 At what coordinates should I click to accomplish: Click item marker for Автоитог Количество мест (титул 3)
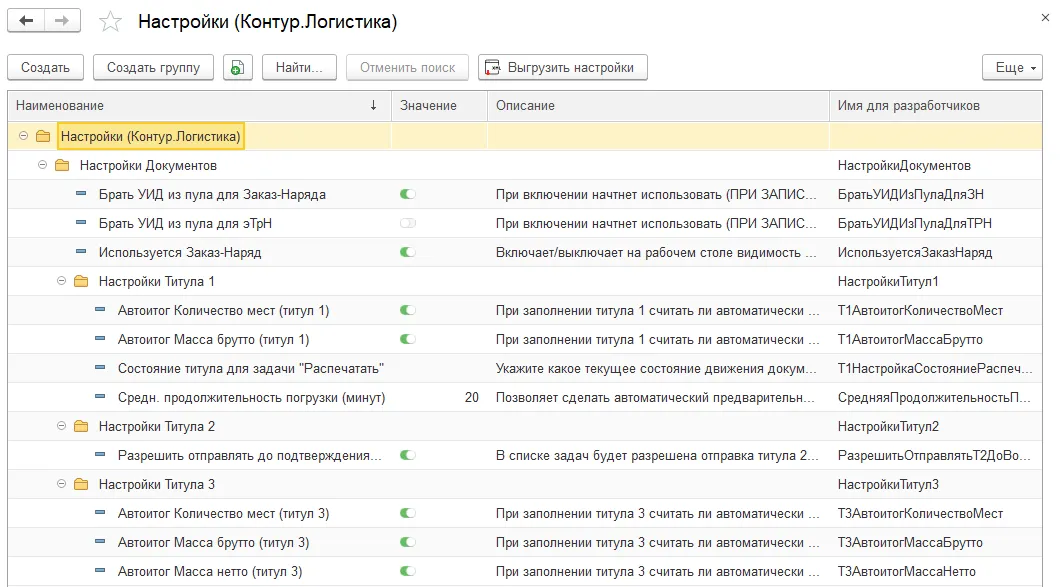(x=100, y=513)
